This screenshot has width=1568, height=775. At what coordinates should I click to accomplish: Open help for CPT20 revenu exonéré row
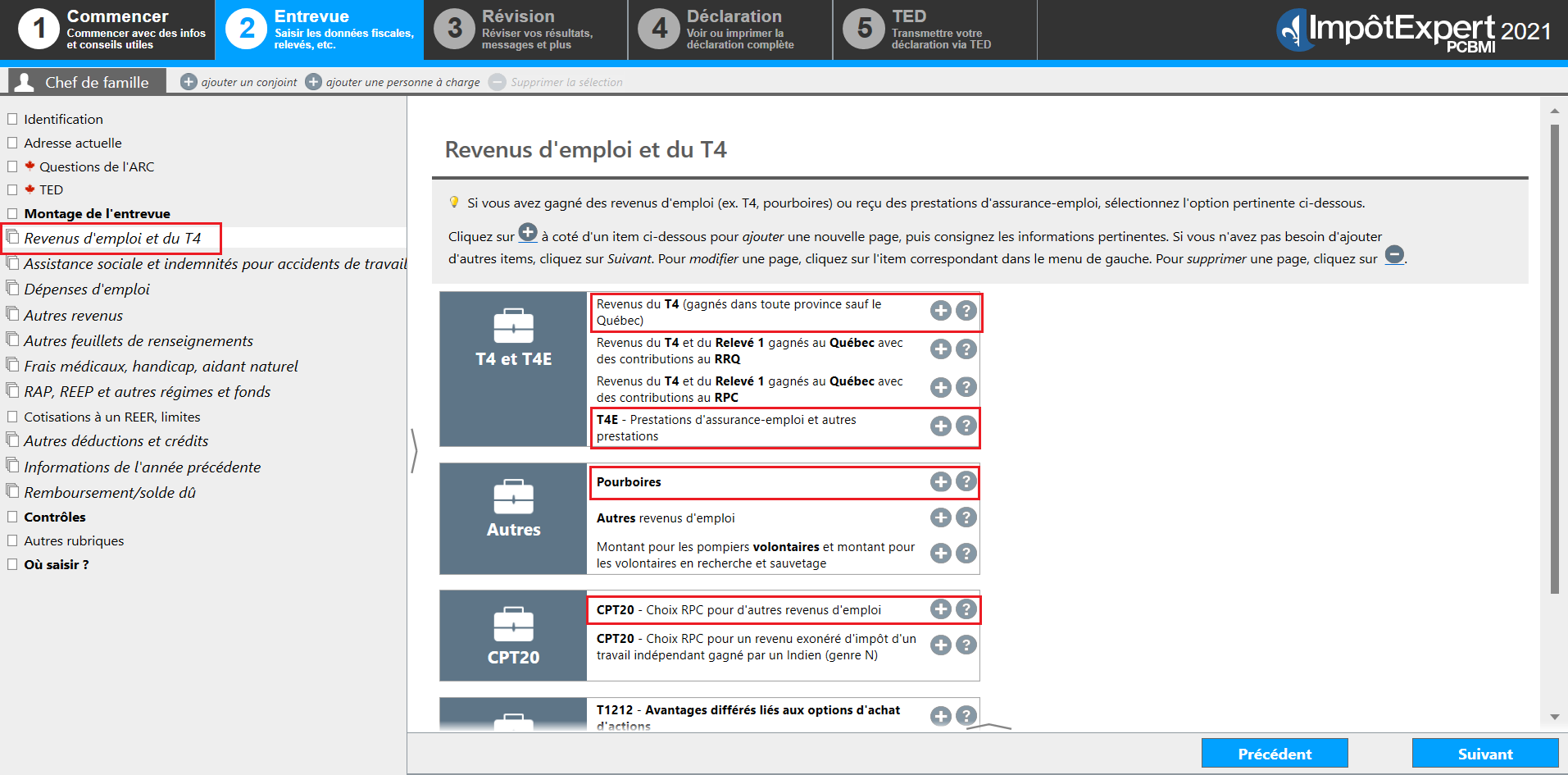click(966, 645)
